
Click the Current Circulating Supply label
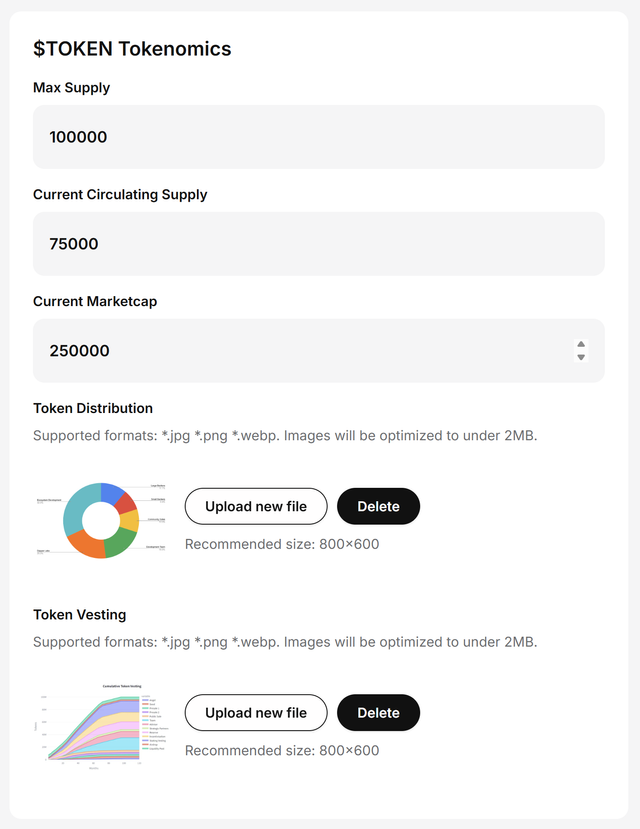[120, 195]
